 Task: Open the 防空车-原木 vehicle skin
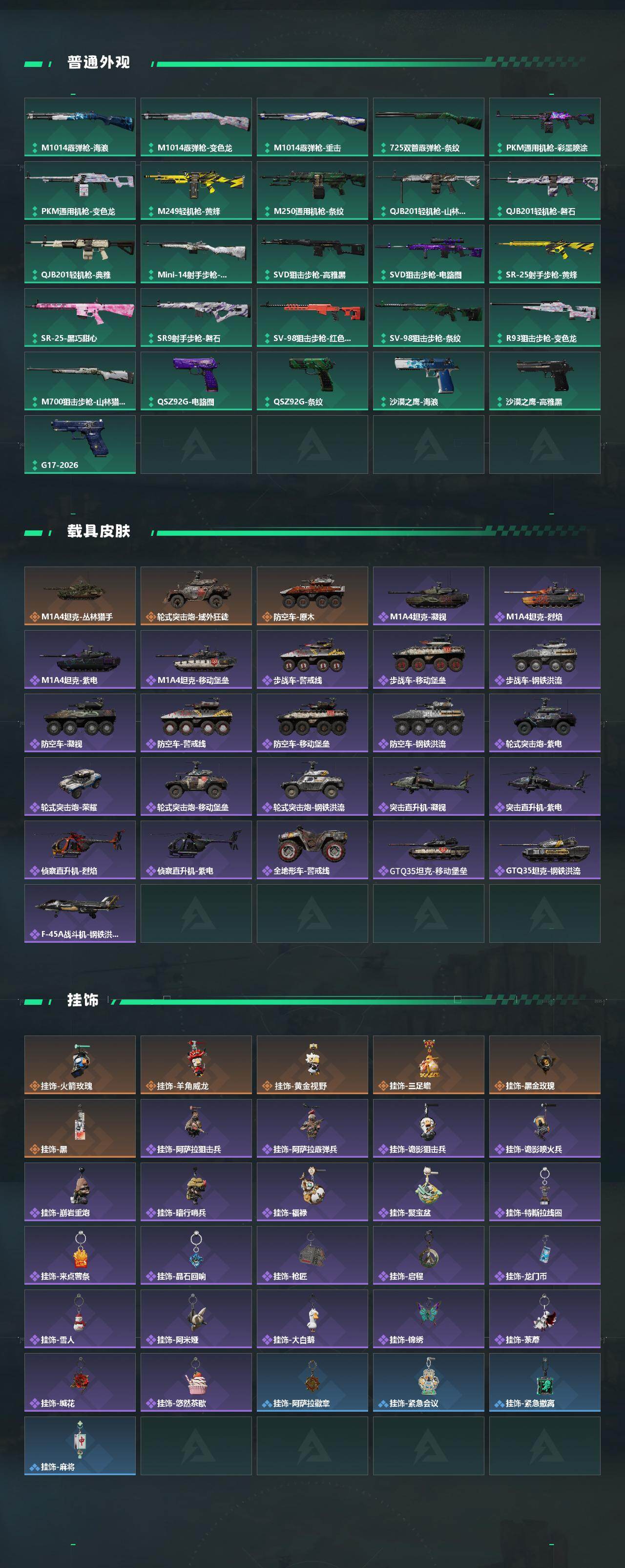(312, 596)
